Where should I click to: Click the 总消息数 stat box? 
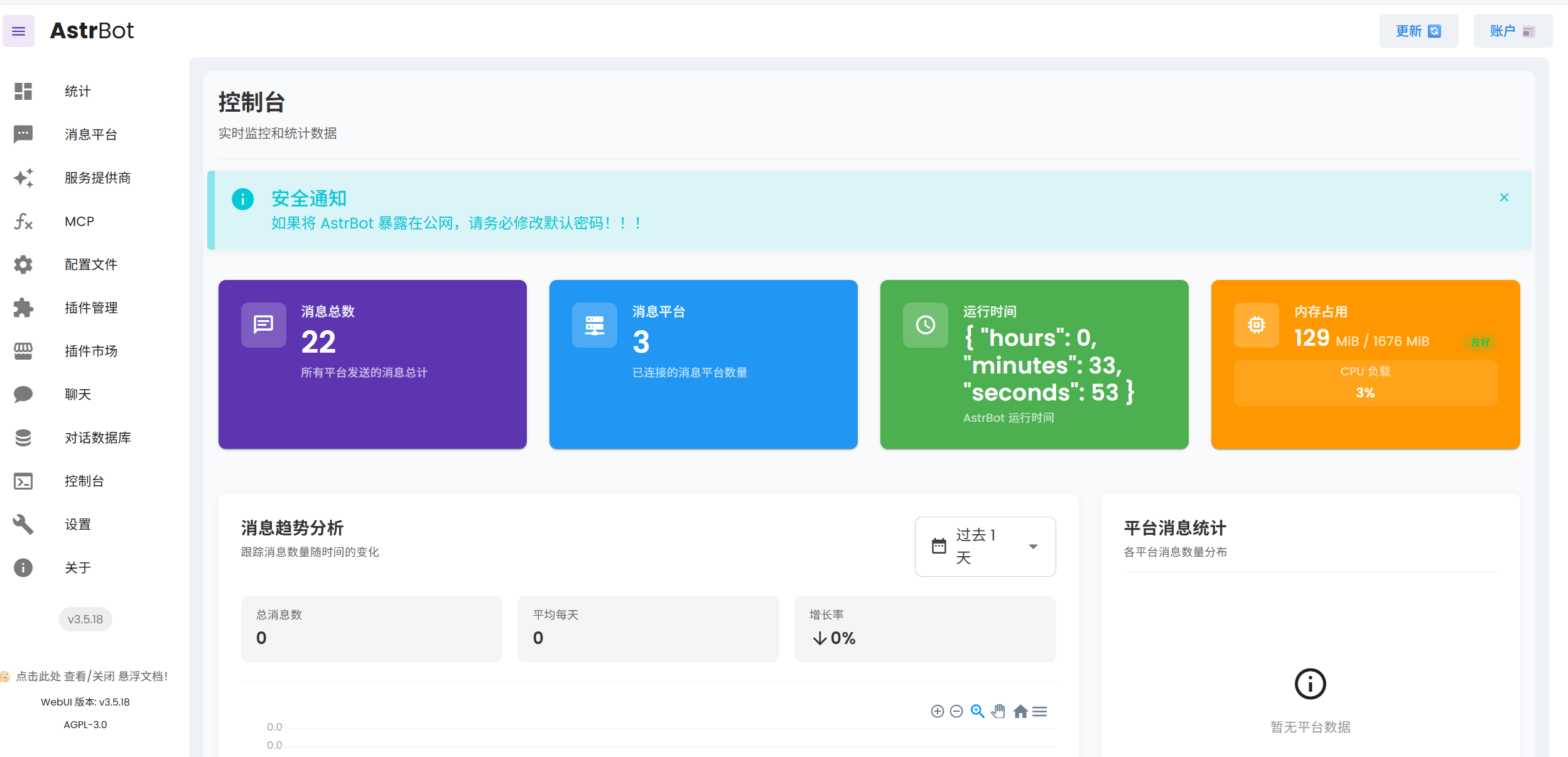pos(372,628)
